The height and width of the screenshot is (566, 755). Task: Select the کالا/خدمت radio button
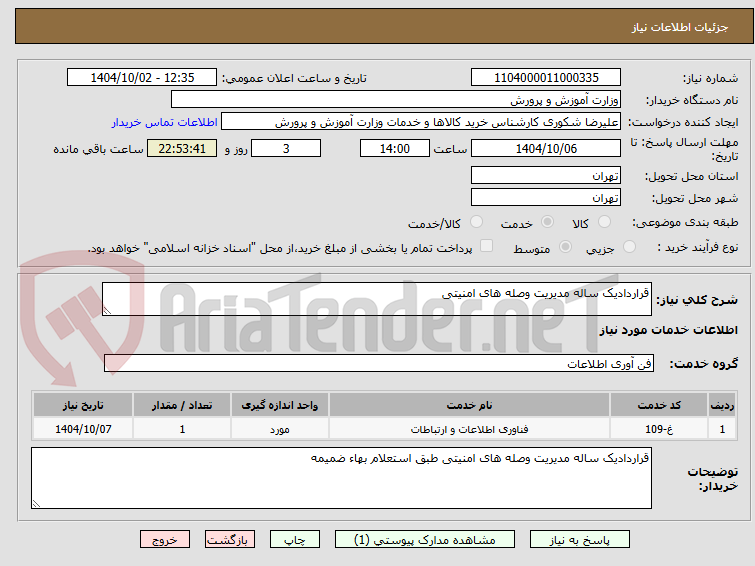[x=476, y=222]
